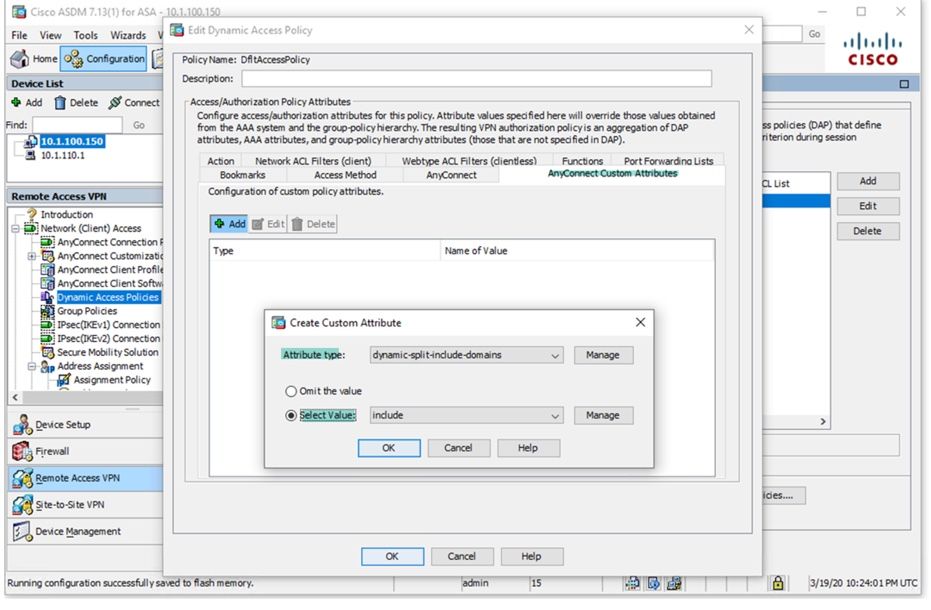Select device 10.1.110.1 in Device List
This screenshot has width=931, height=610.
62,156
